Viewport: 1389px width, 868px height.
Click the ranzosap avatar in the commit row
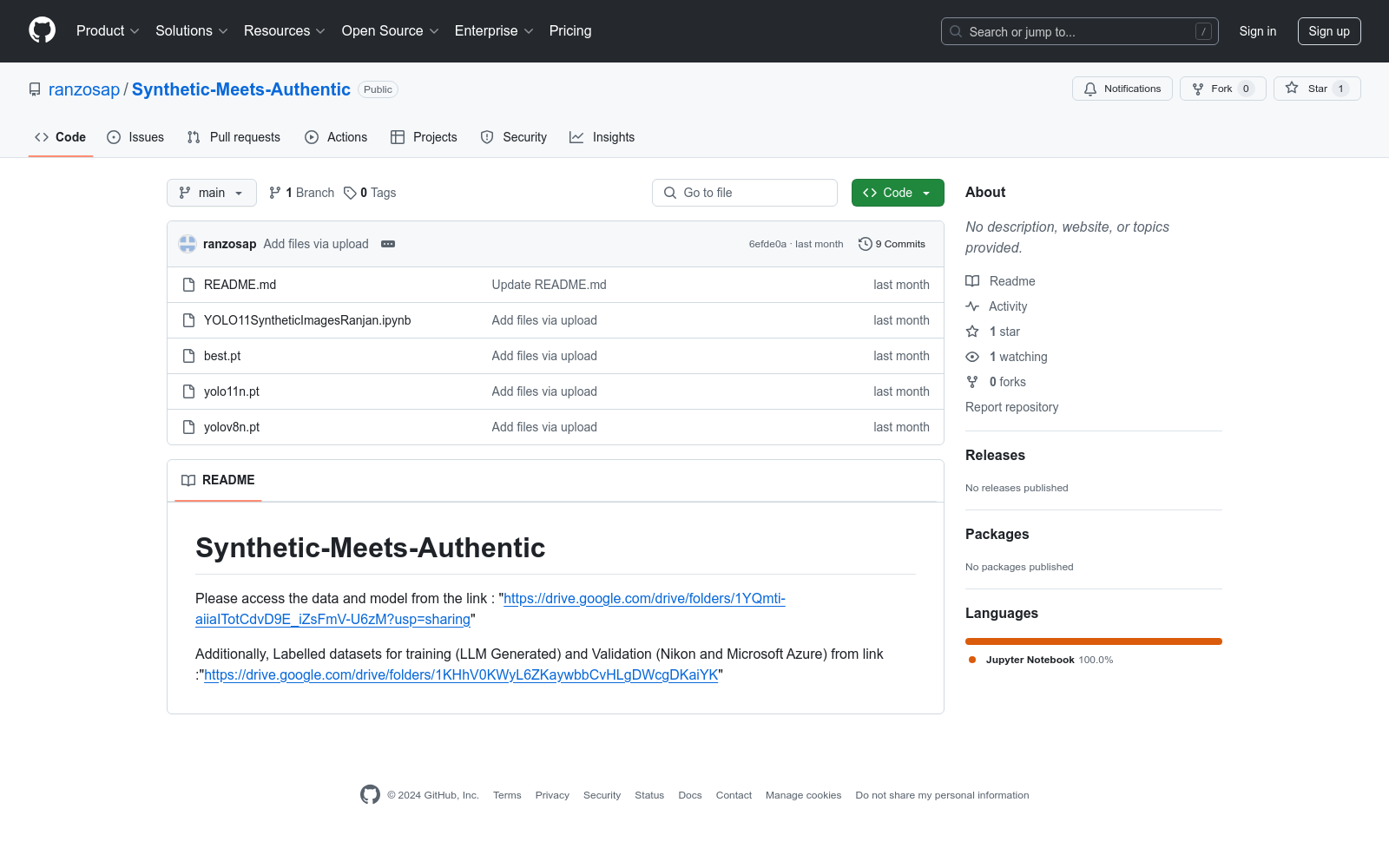click(x=188, y=244)
